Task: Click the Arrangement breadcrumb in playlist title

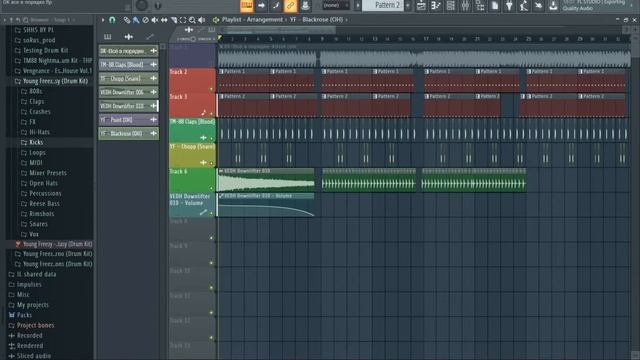Action: (265, 20)
